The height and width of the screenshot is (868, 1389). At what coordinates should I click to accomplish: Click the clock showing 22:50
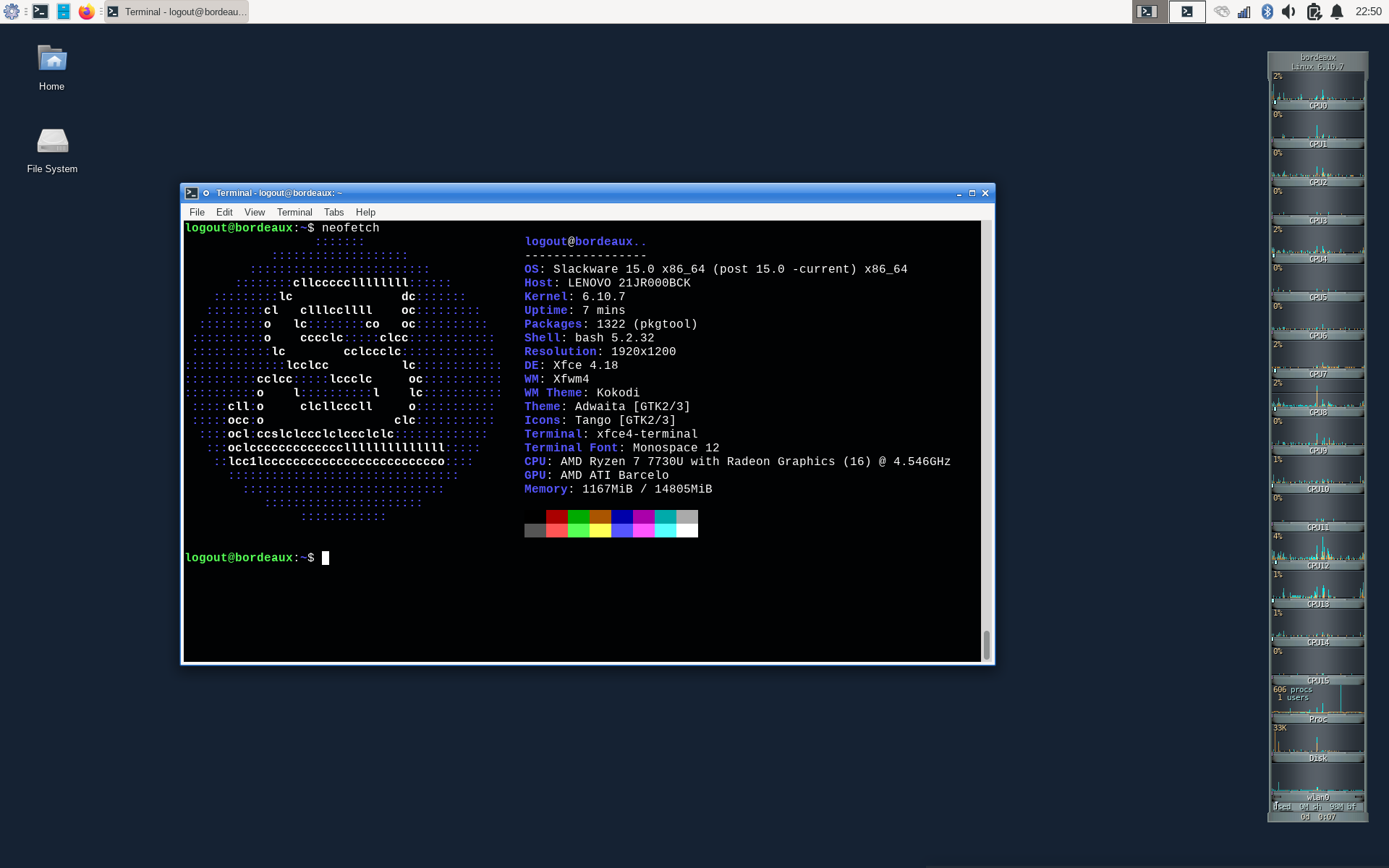pyautogui.click(x=1368, y=12)
